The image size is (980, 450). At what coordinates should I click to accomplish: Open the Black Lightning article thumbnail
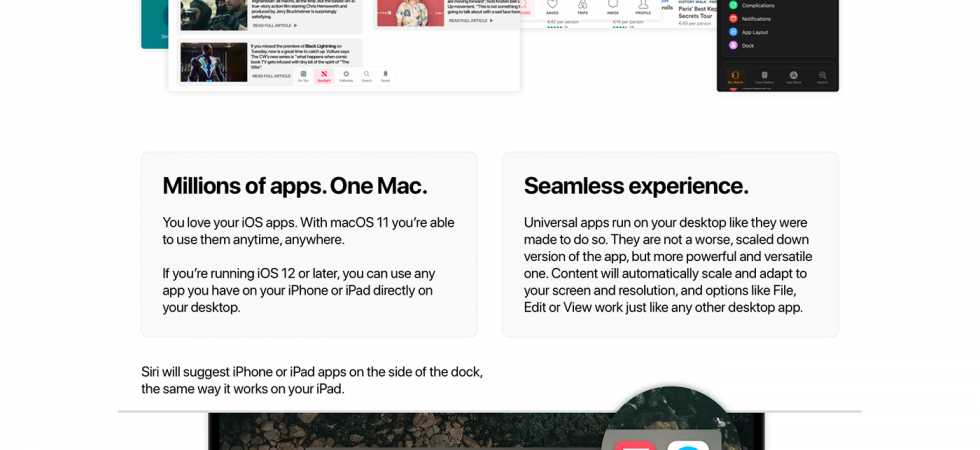tap(214, 62)
